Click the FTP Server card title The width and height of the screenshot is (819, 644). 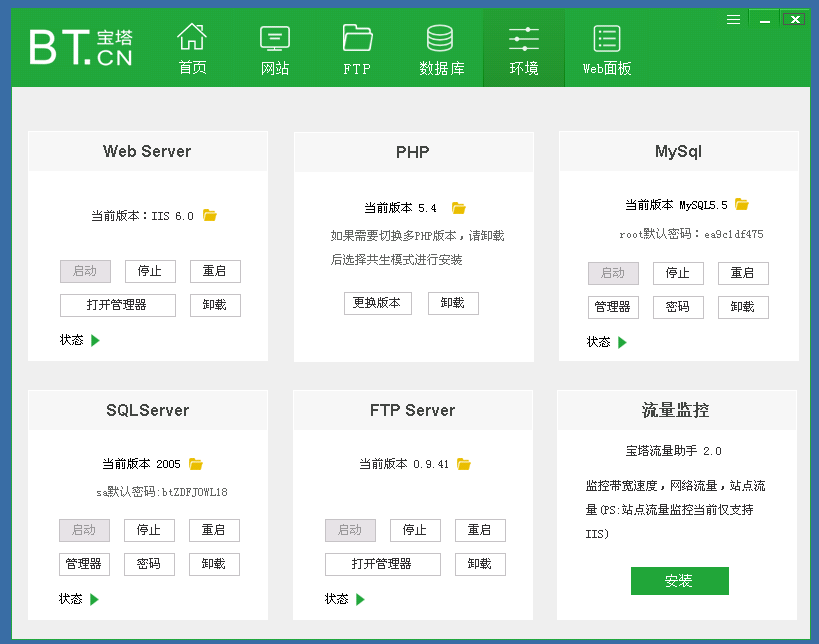(x=413, y=411)
